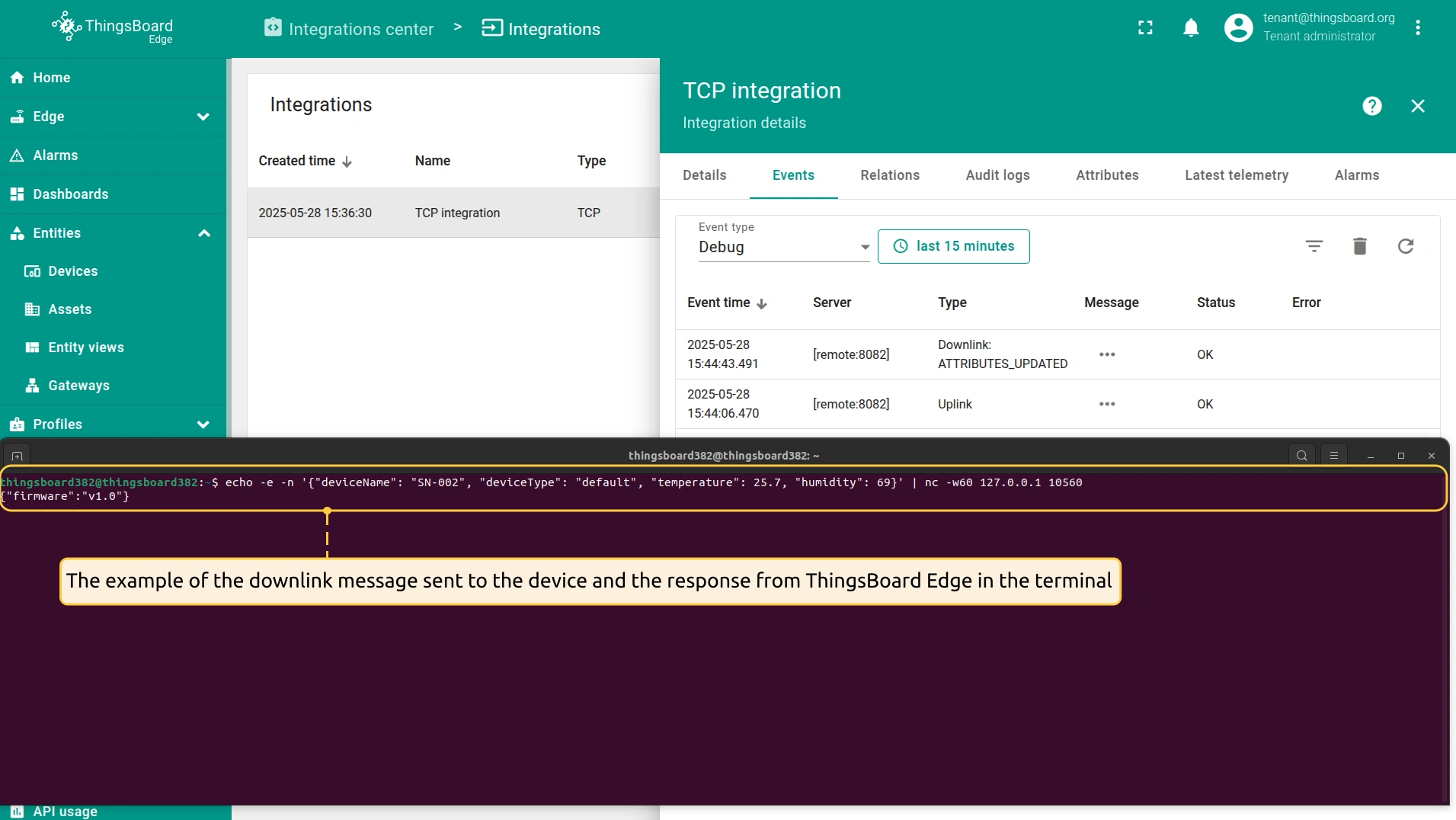Click the last 15 minutes button
The image size is (1456, 820).
point(953,246)
